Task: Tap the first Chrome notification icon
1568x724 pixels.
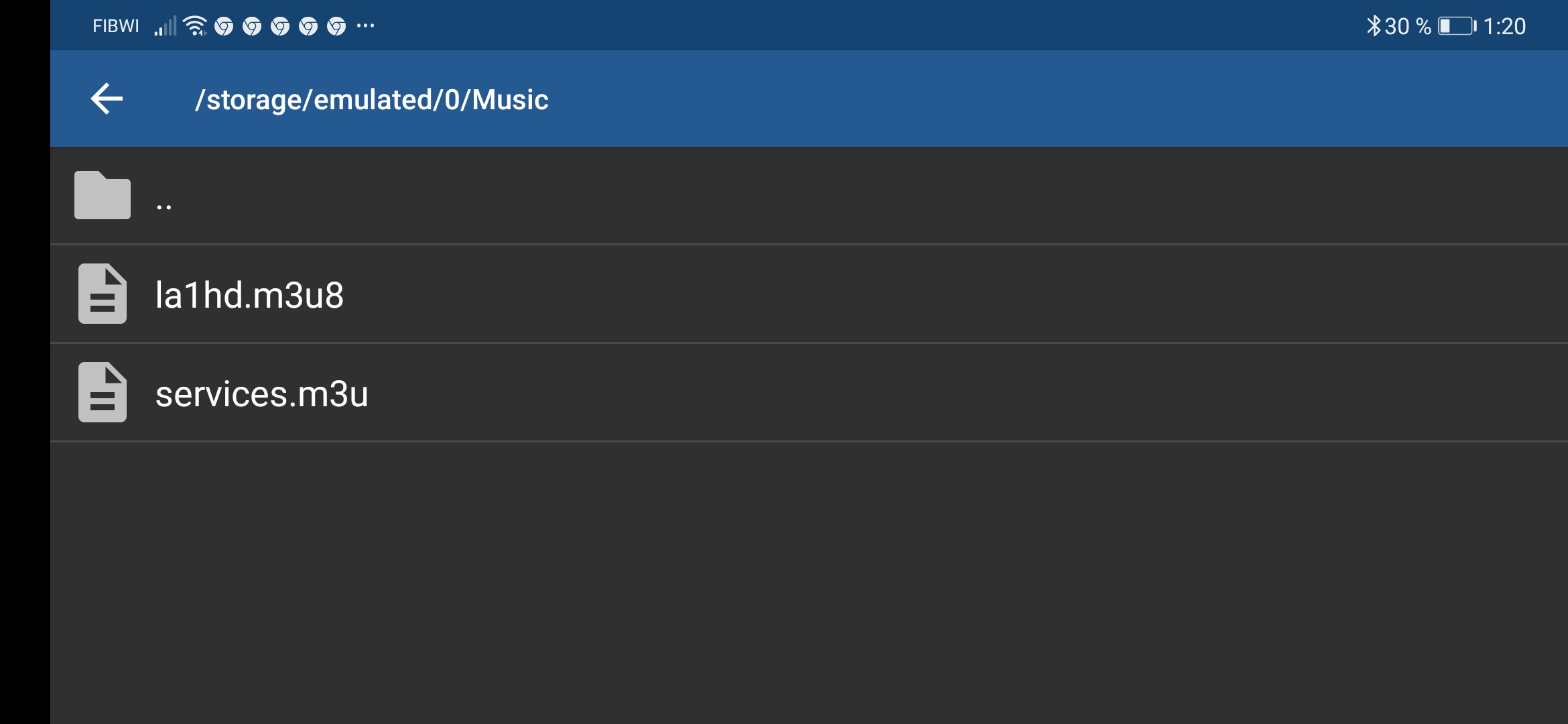Action: point(224,26)
